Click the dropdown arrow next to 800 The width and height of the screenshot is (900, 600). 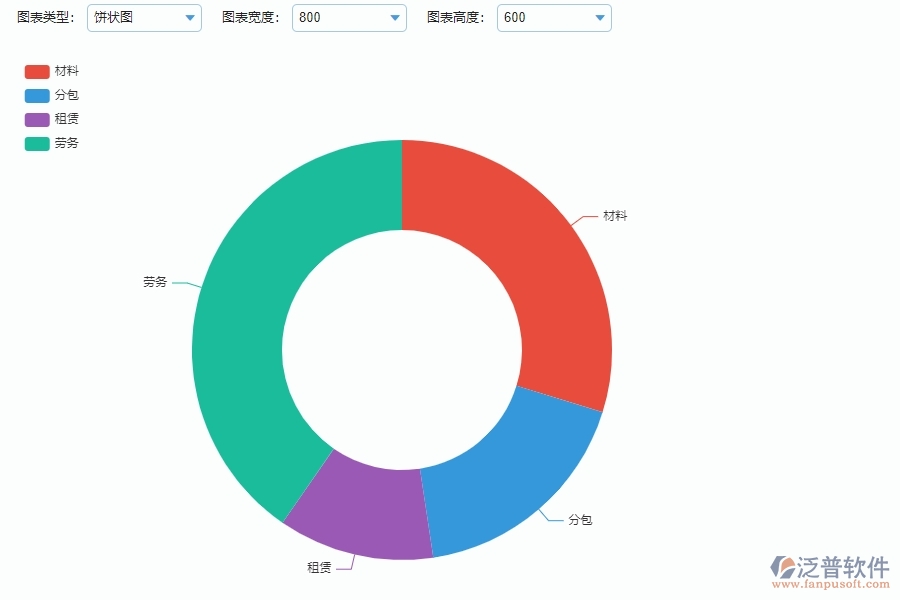click(x=396, y=17)
